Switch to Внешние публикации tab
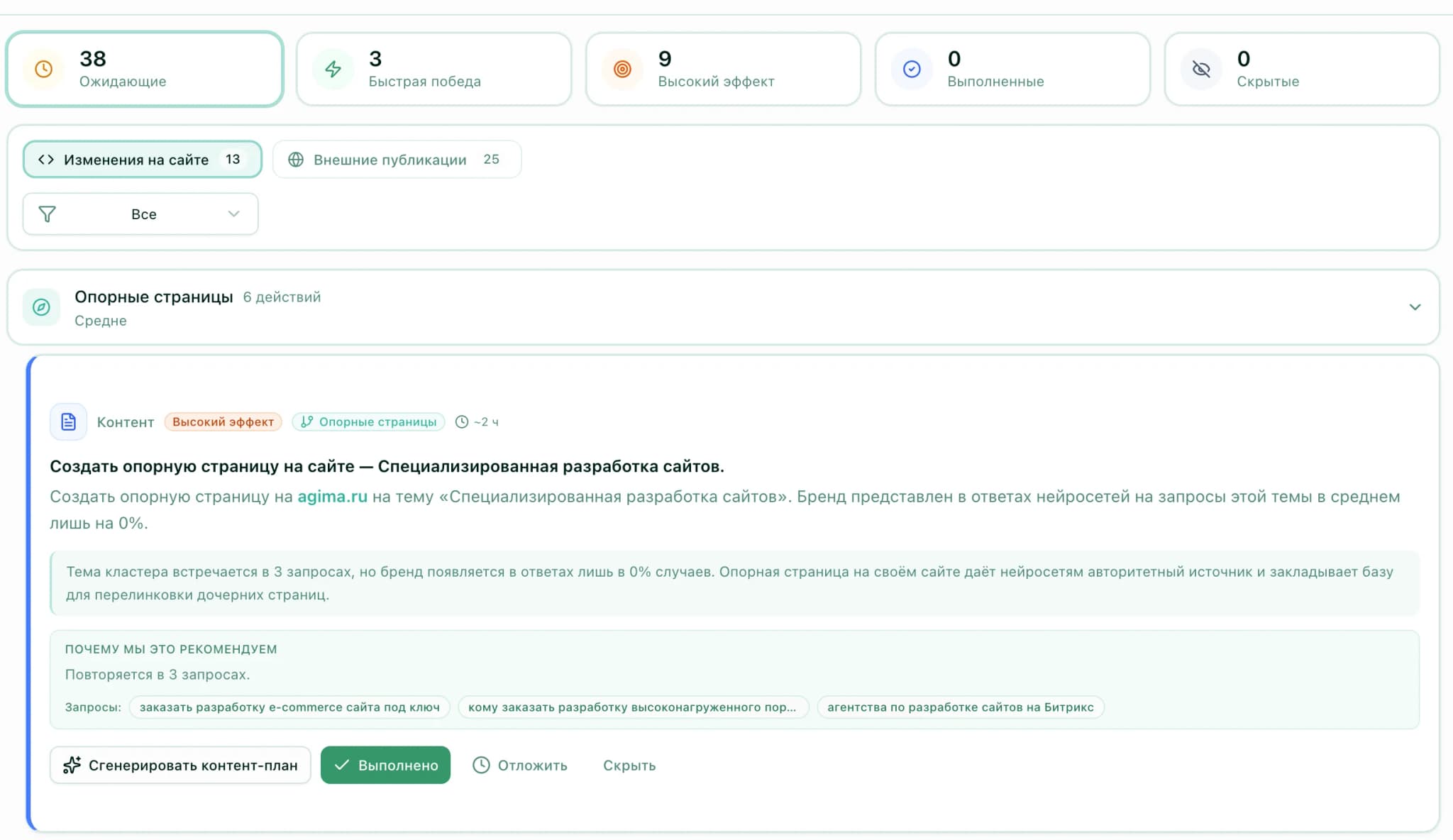The width and height of the screenshot is (1453, 840). [397, 160]
